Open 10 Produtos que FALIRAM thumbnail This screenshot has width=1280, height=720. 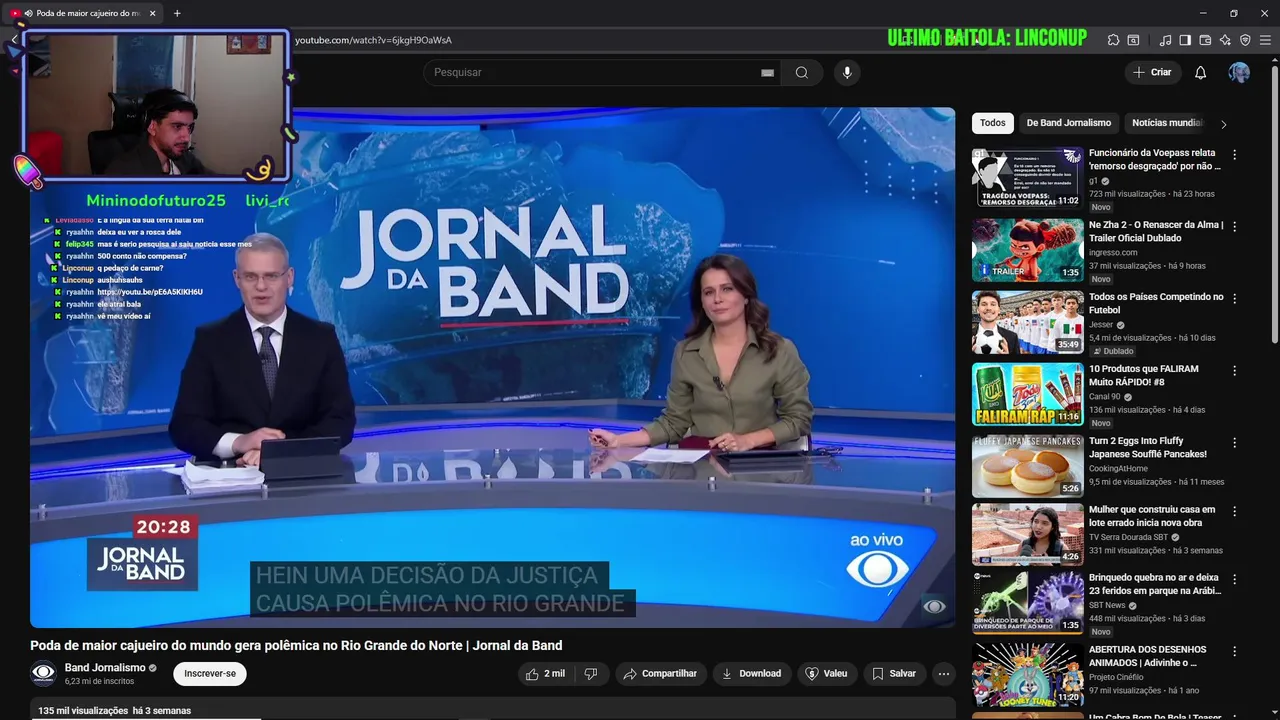click(x=1027, y=394)
